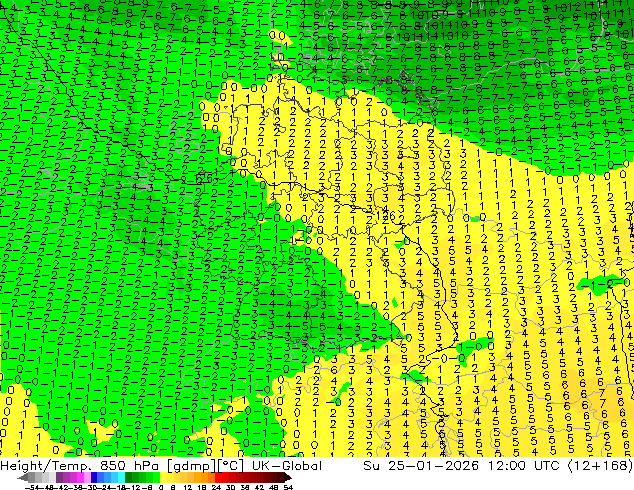Click the magenta swatch in the color legend

click(x=80, y=477)
